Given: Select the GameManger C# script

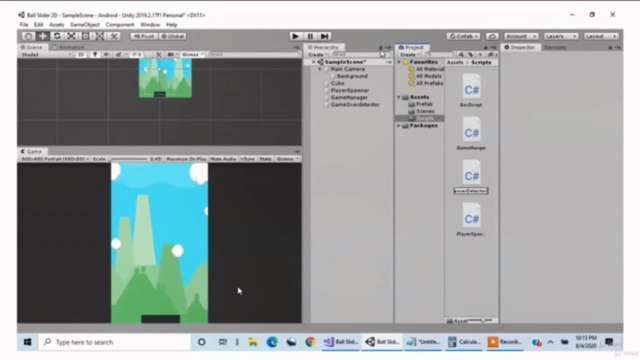Looking at the screenshot, I should (471, 134).
